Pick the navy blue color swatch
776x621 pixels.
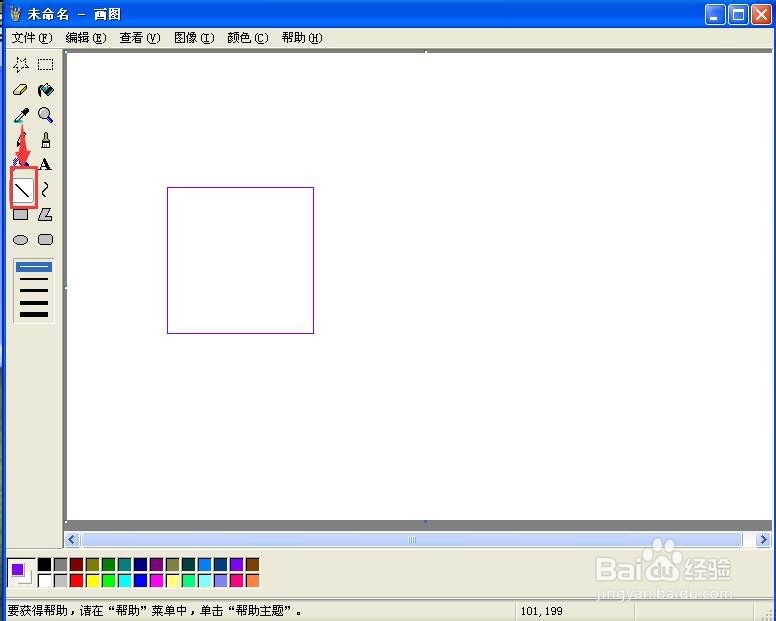[141, 565]
